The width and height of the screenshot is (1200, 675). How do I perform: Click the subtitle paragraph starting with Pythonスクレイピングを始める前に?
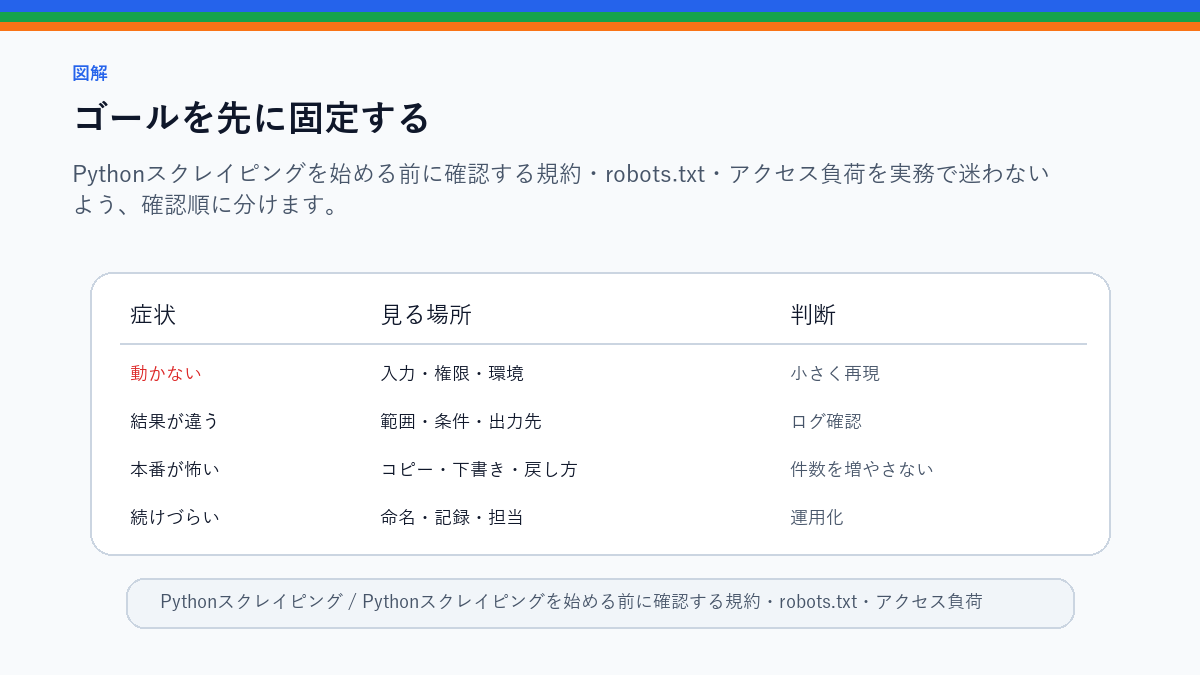click(x=561, y=189)
